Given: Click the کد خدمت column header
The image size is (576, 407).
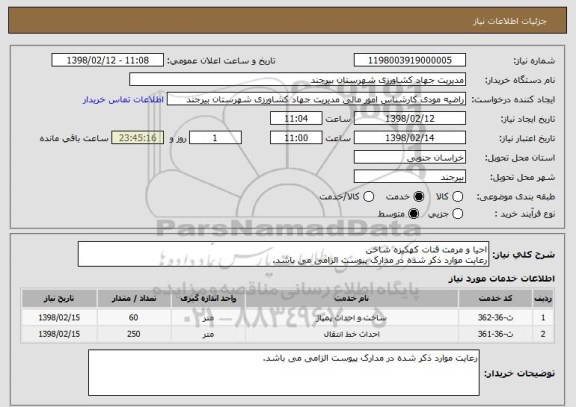Looking at the screenshot, I should (x=495, y=298).
